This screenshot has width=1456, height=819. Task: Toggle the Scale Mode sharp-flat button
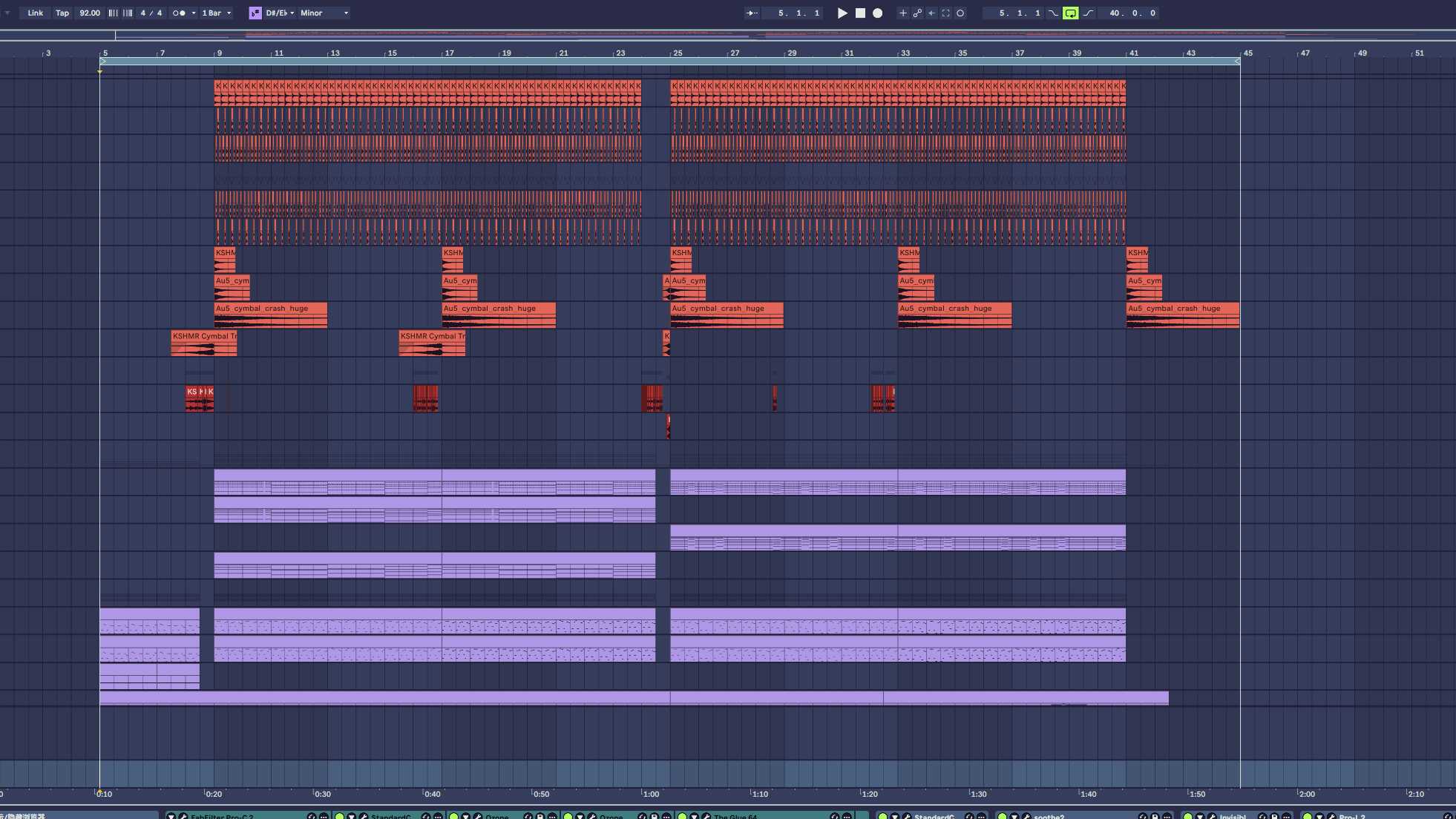(x=255, y=13)
